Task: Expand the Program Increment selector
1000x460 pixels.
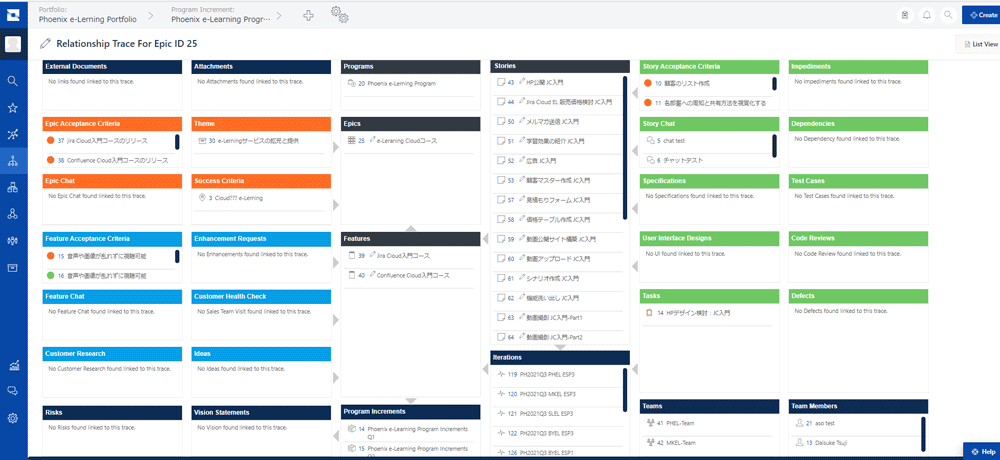Action: (221, 15)
